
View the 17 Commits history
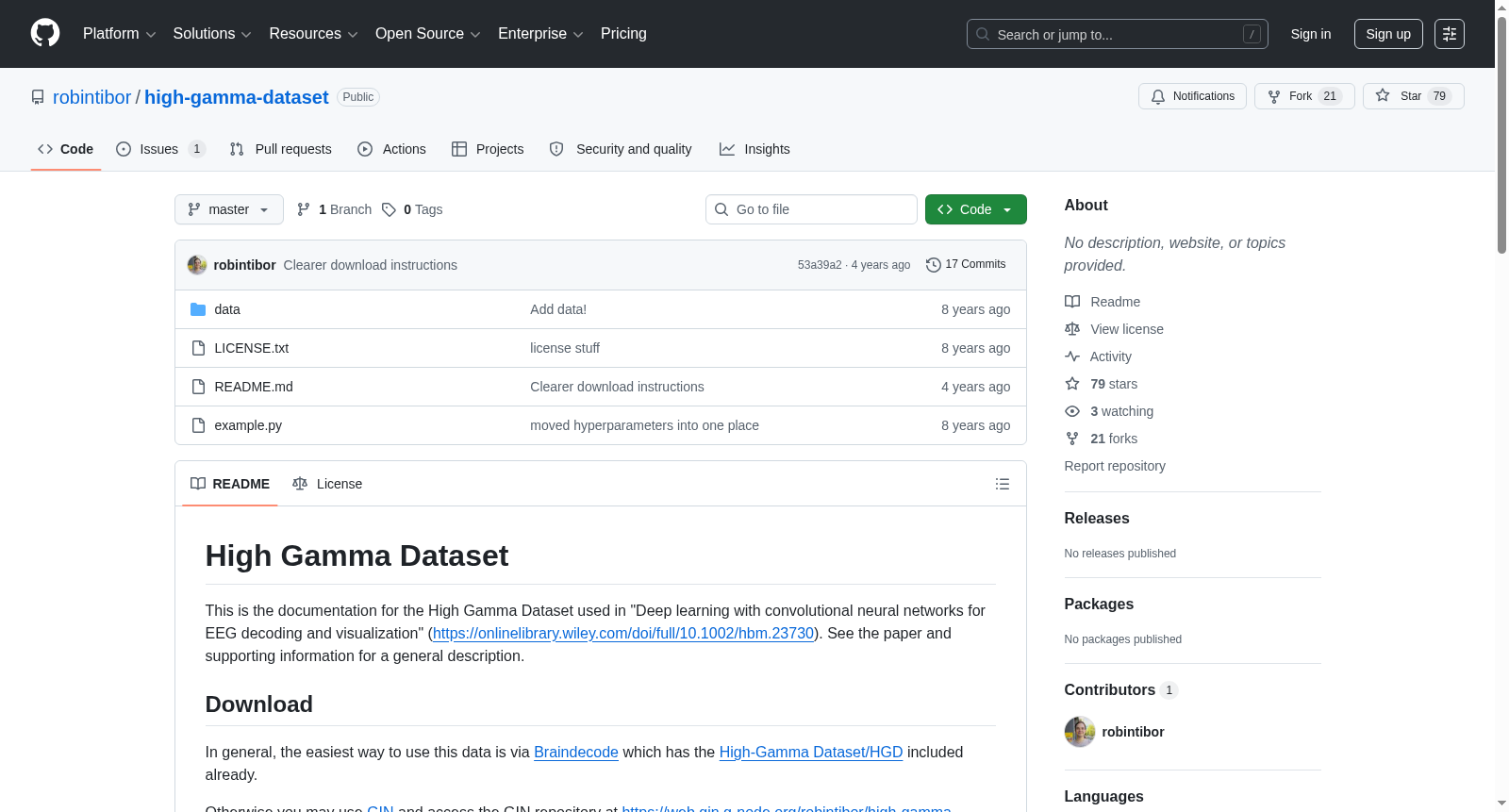point(966,265)
